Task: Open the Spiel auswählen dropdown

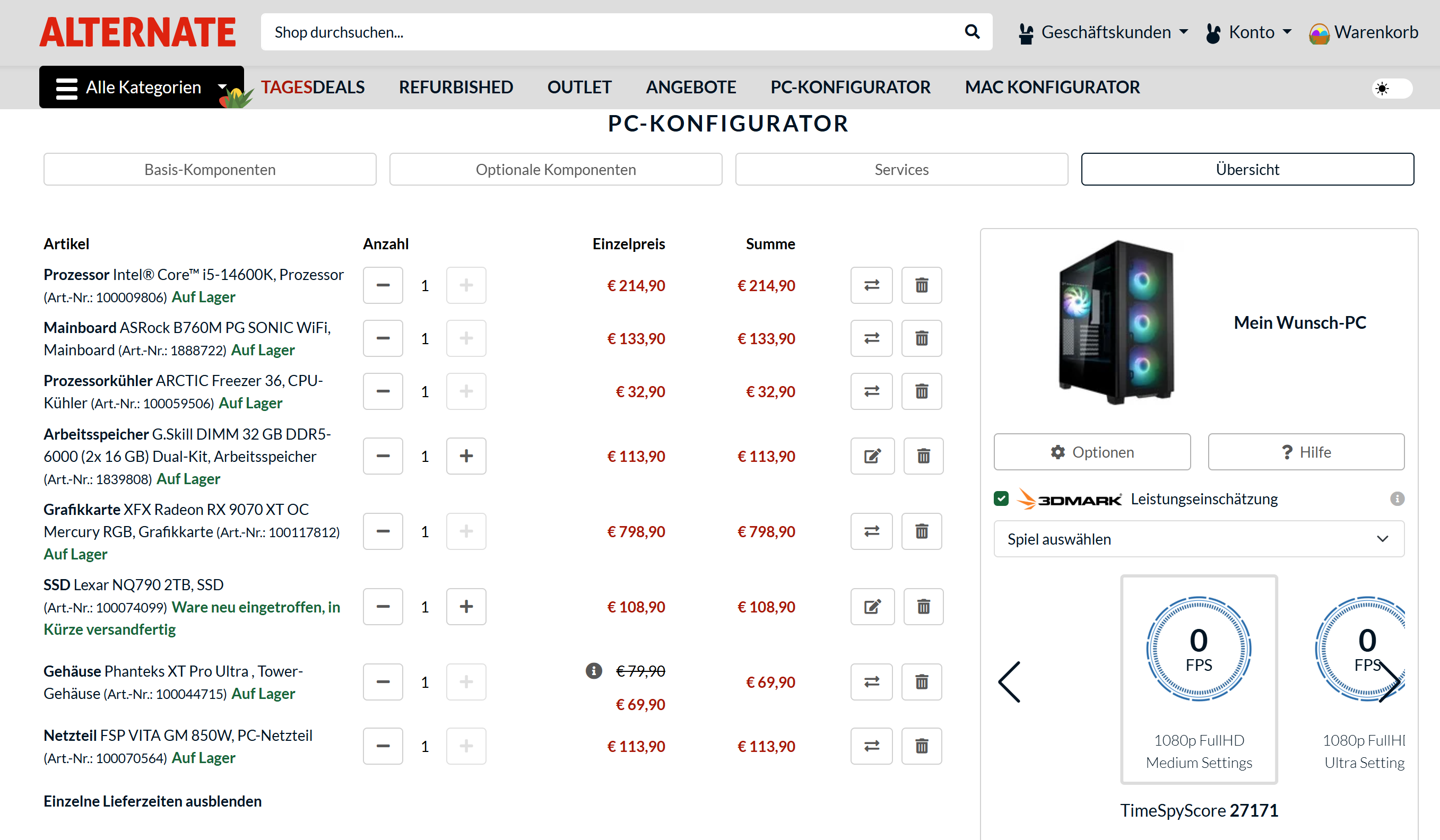Action: (1198, 539)
